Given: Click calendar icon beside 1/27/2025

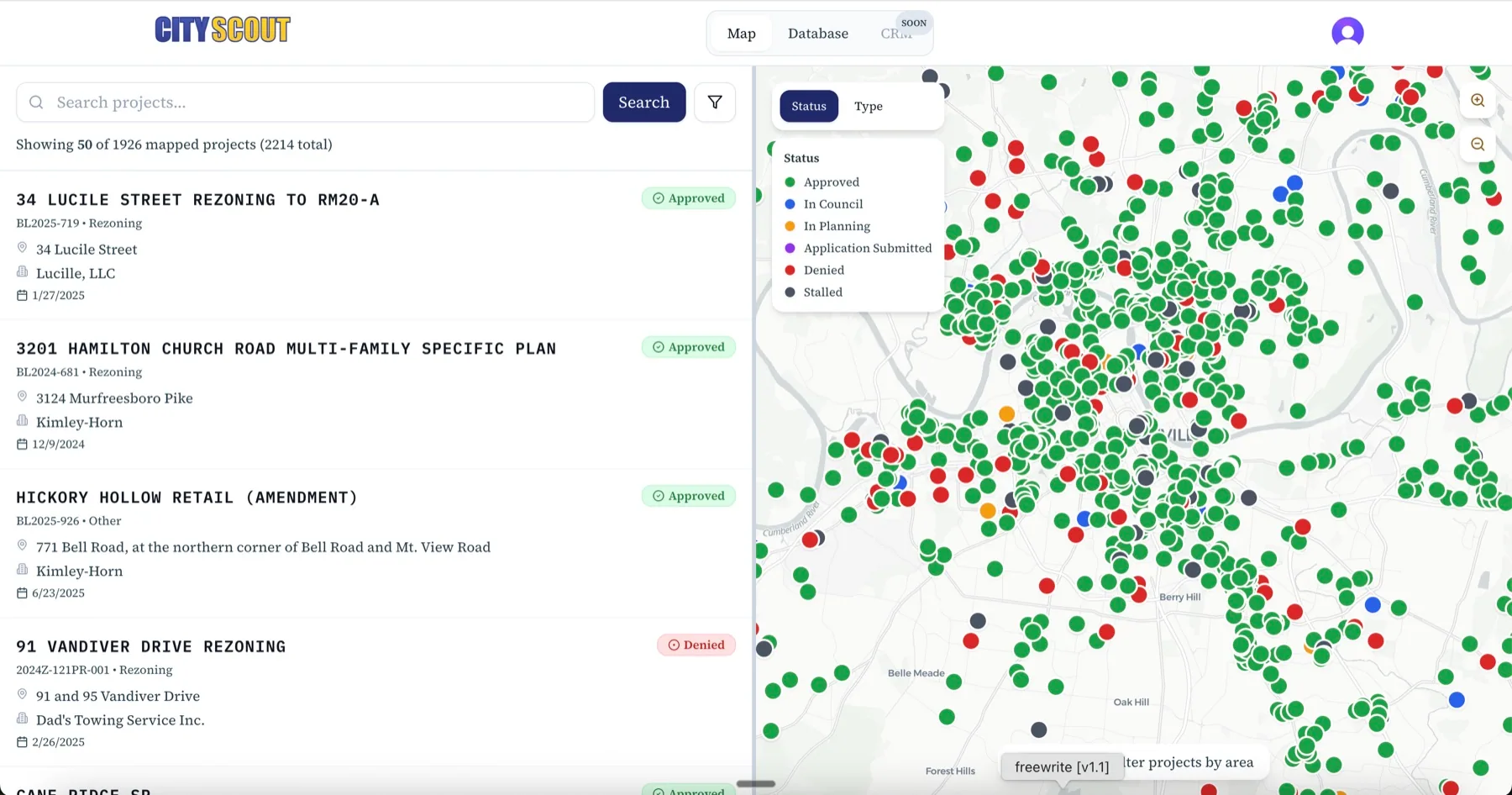Looking at the screenshot, I should [x=23, y=296].
